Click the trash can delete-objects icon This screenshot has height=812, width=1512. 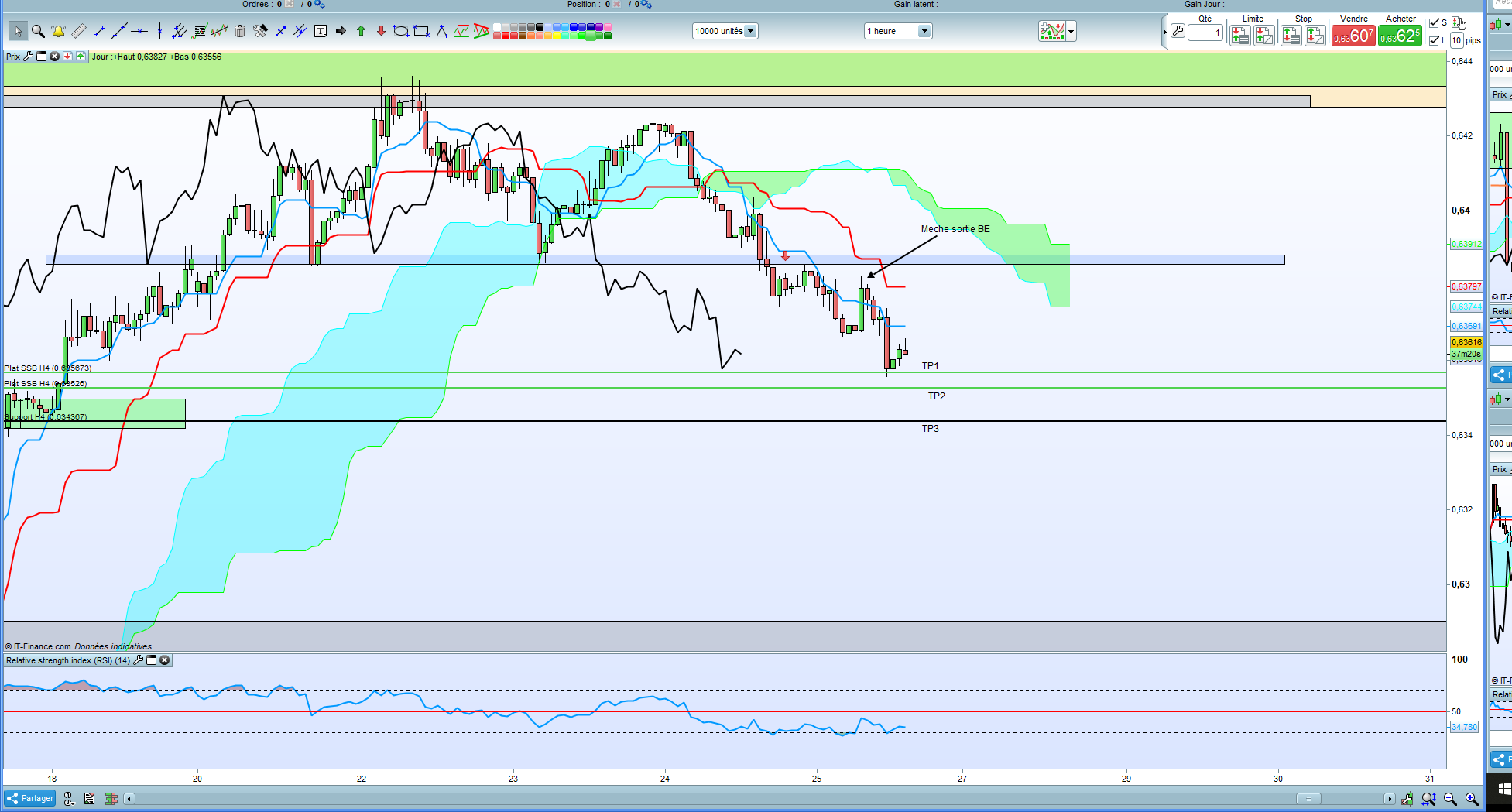(x=240, y=32)
